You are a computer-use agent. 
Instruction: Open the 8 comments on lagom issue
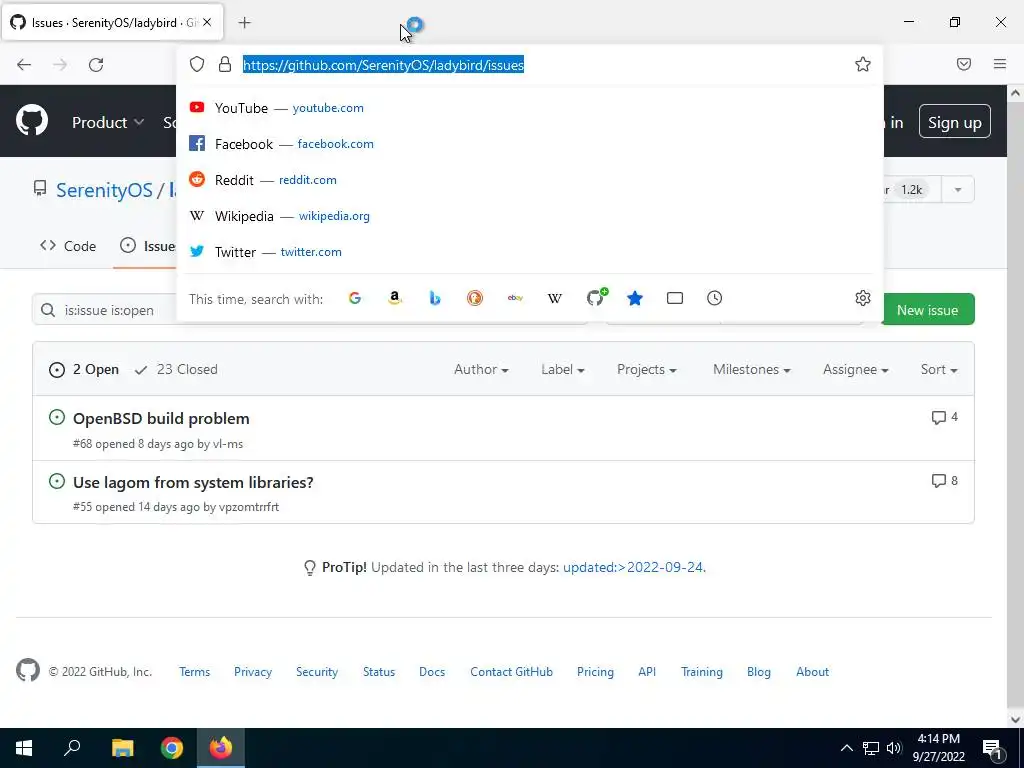(945, 481)
